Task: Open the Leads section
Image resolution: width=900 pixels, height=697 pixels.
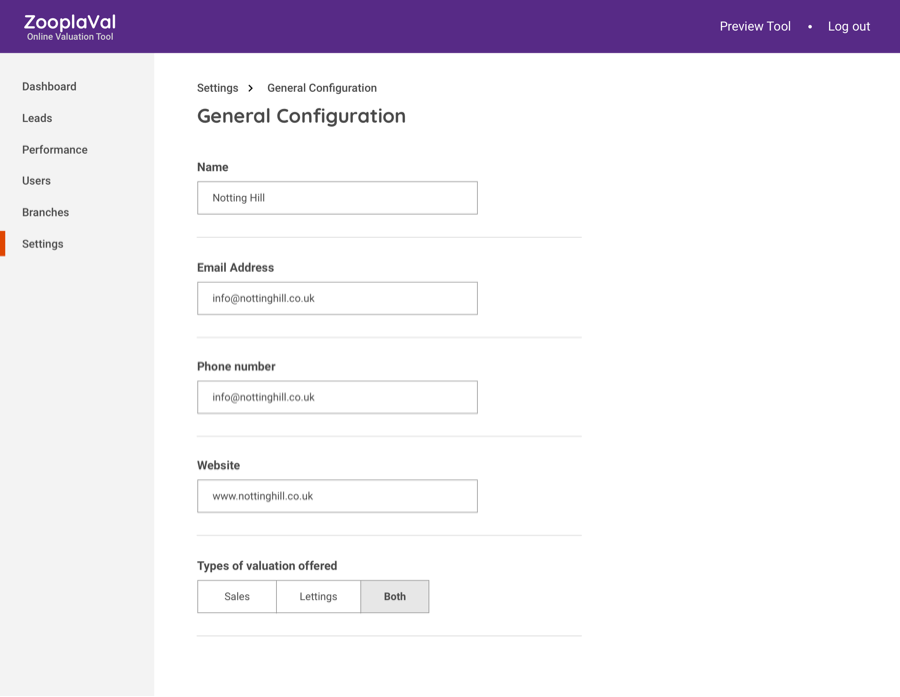Action: (x=37, y=118)
